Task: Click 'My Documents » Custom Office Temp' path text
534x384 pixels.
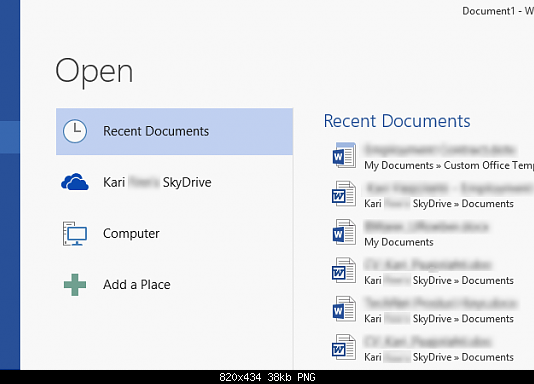Action: 449,165
